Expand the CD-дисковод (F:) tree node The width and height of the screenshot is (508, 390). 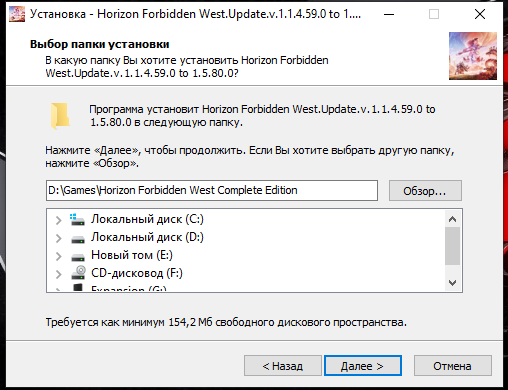(x=58, y=274)
